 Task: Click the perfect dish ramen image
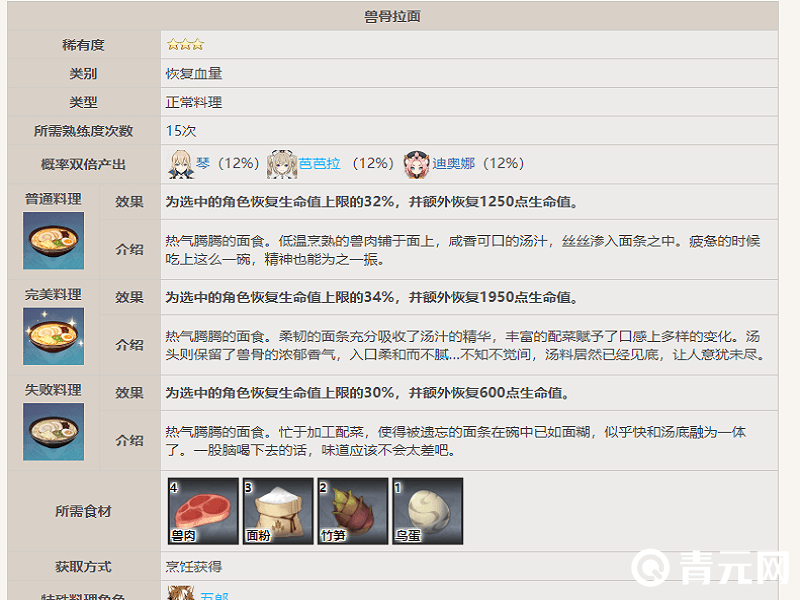point(54,336)
